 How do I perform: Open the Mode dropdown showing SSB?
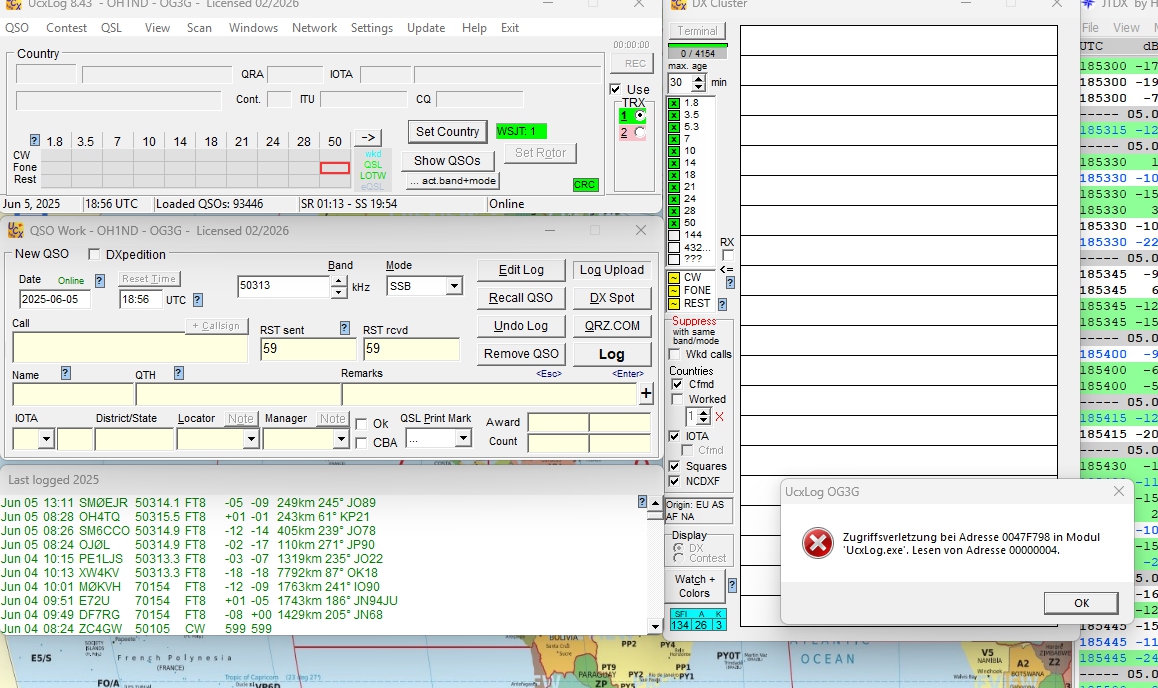(454, 287)
